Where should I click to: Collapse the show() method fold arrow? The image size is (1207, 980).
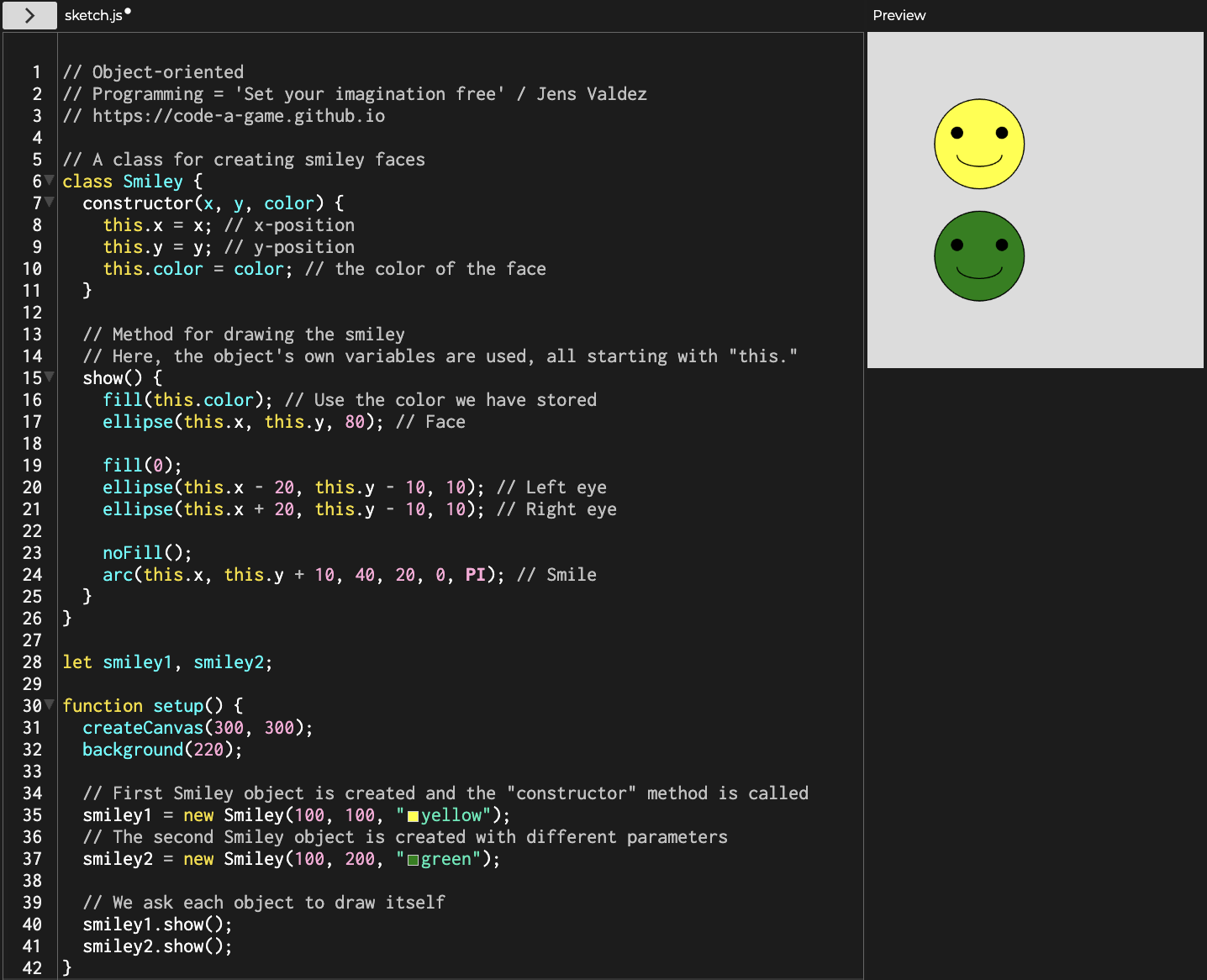[50, 377]
